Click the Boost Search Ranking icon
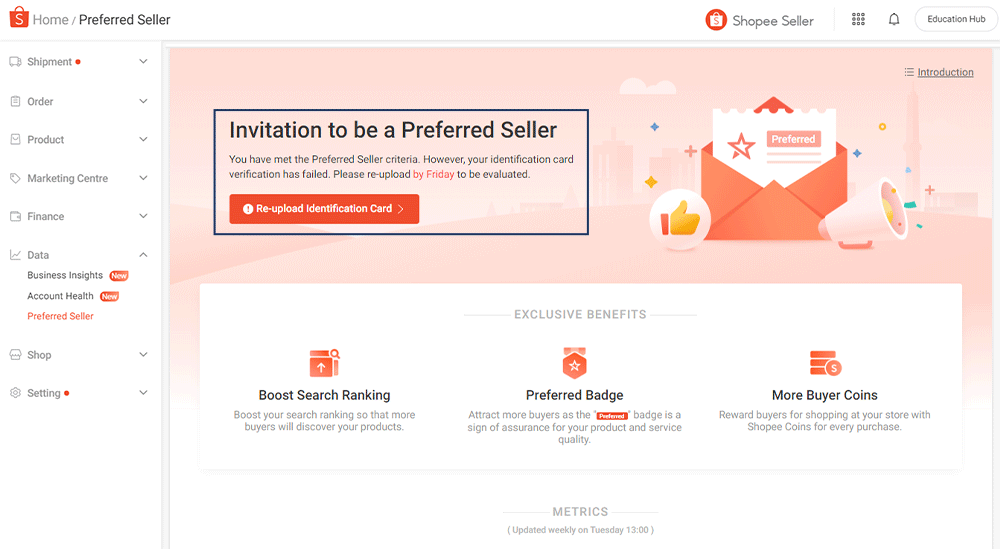Viewport: 1000px width, 549px height. pyautogui.click(x=325, y=363)
